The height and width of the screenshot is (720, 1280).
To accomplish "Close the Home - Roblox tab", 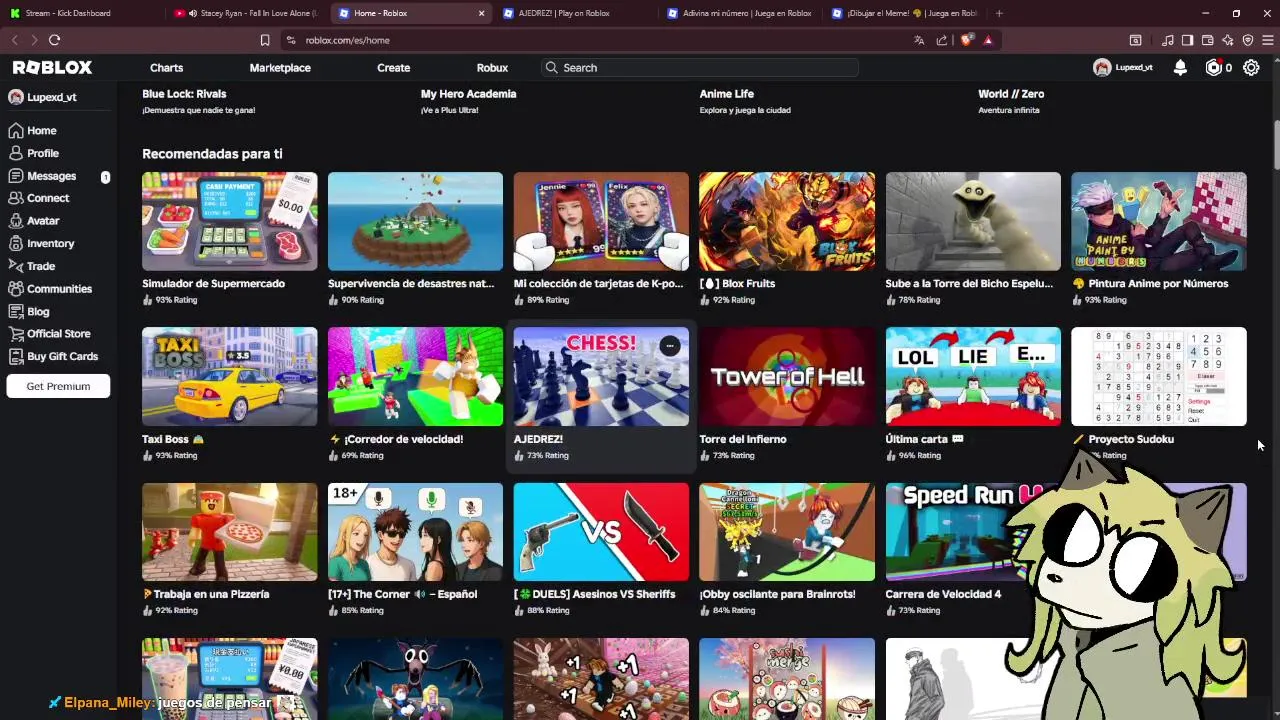I will [x=481, y=13].
